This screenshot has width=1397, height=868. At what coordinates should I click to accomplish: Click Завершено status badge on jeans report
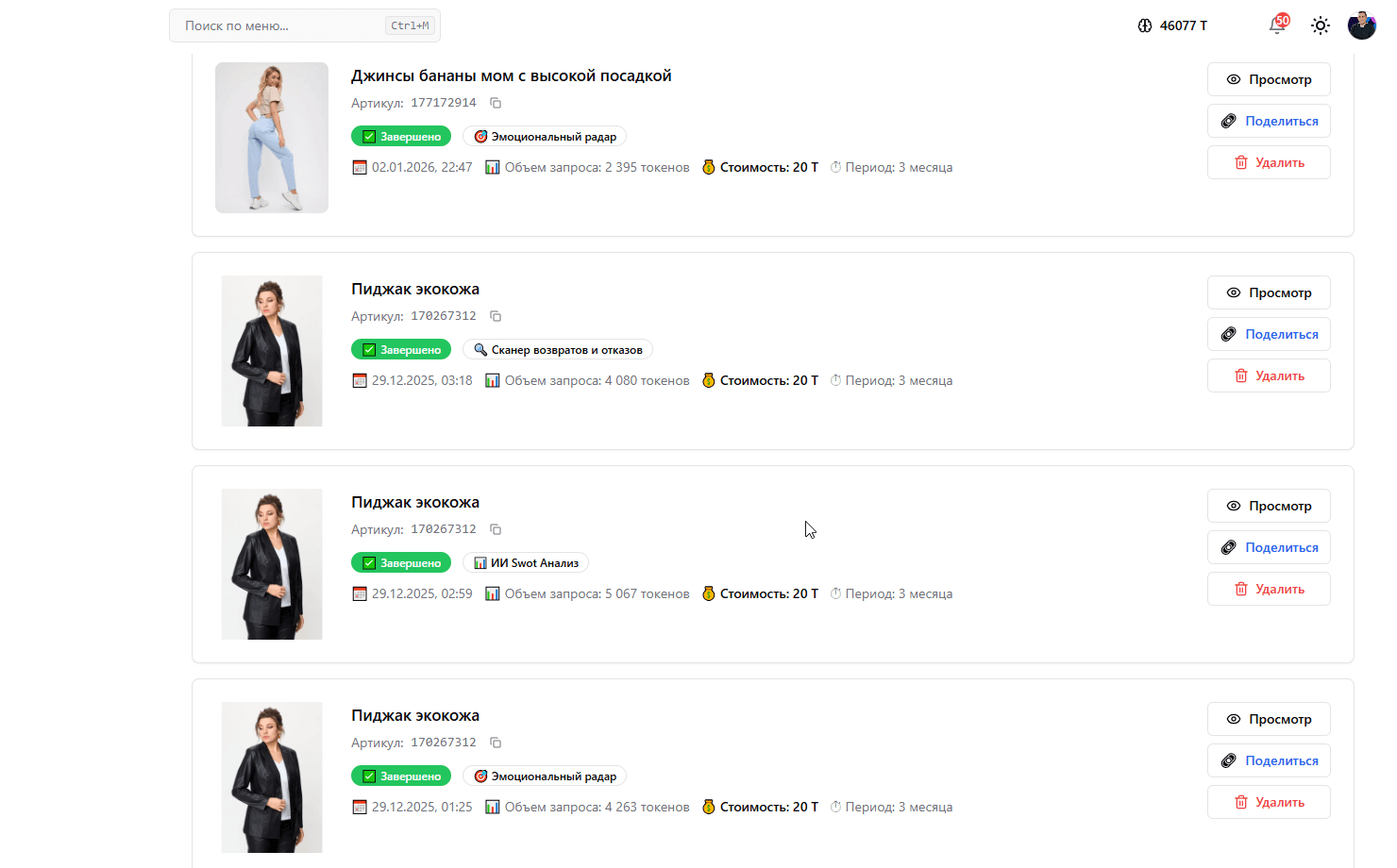tap(401, 137)
